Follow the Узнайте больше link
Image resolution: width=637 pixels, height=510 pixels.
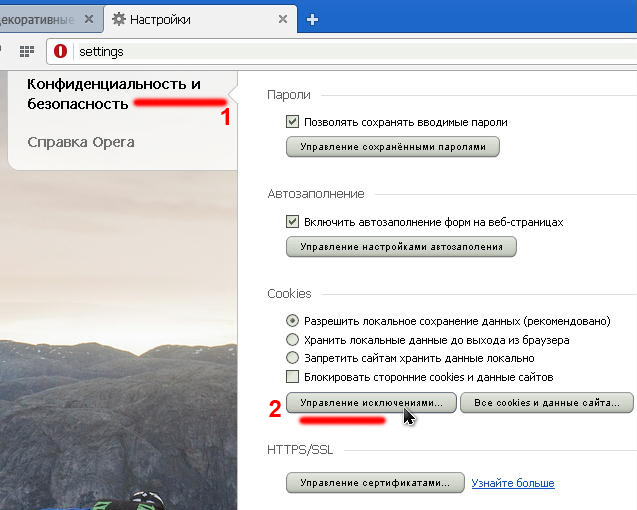(x=512, y=483)
